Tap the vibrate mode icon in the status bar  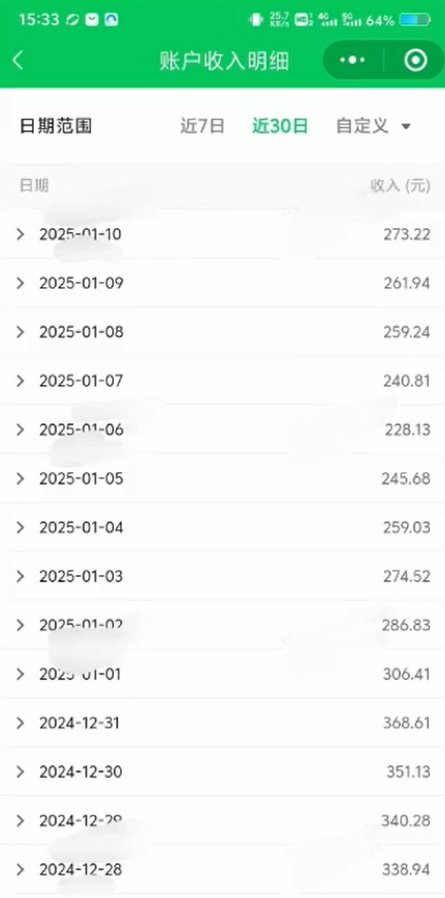[x=256, y=20]
